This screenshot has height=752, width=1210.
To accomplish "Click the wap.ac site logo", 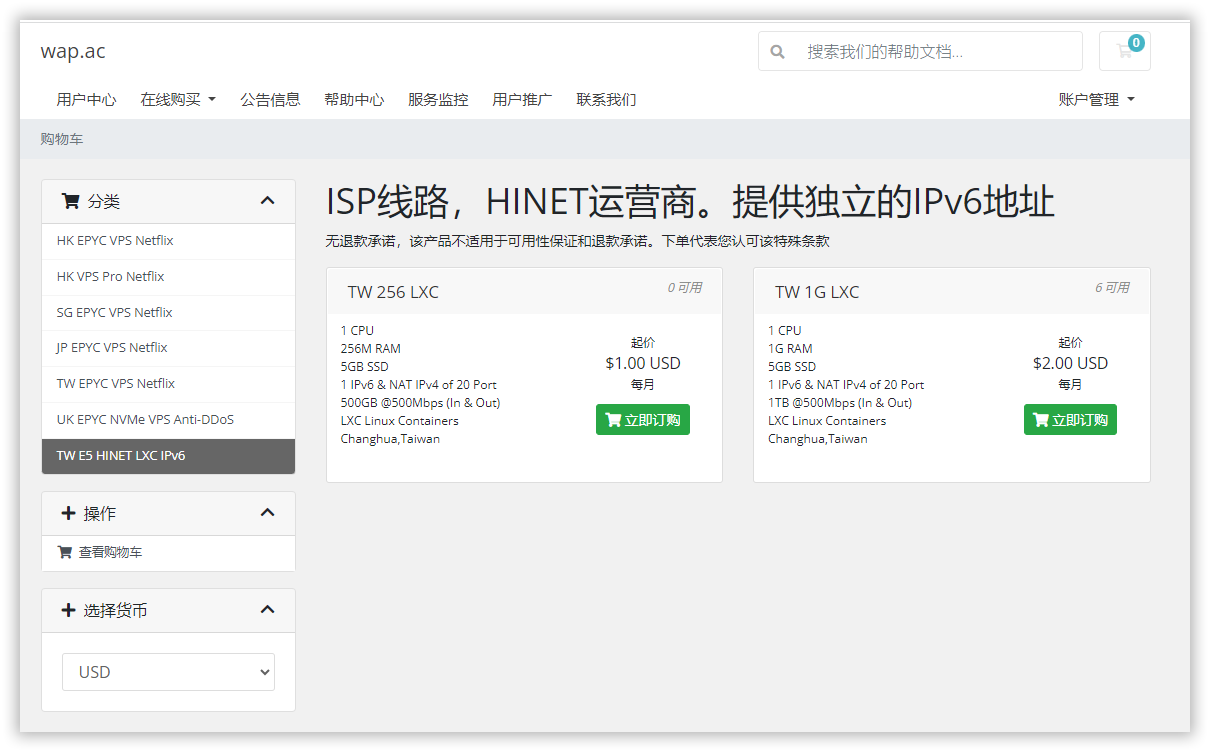I will [73, 51].
